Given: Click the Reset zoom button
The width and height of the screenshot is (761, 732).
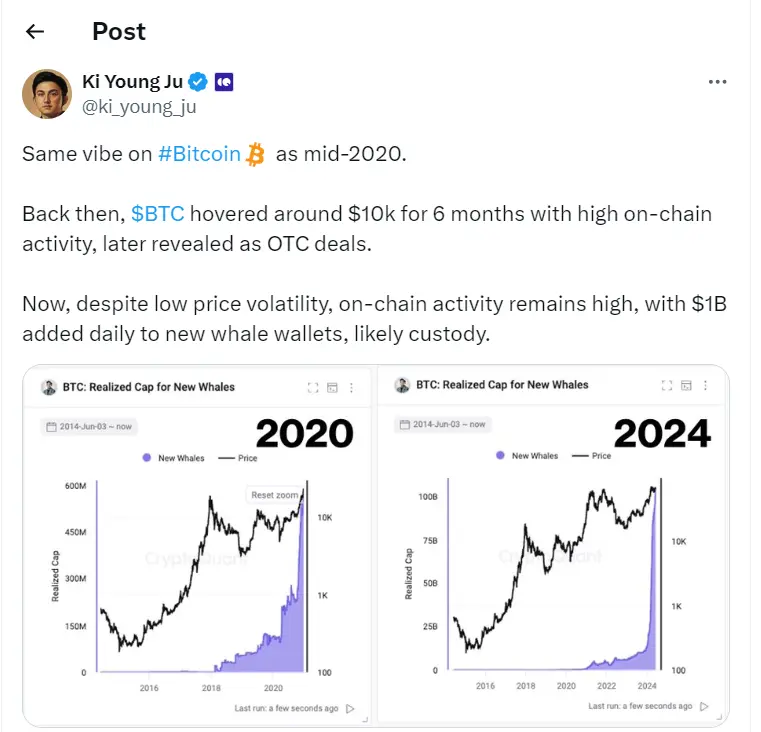Looking at the screenshot, I should pyautogui.click(x=276, y=495).
